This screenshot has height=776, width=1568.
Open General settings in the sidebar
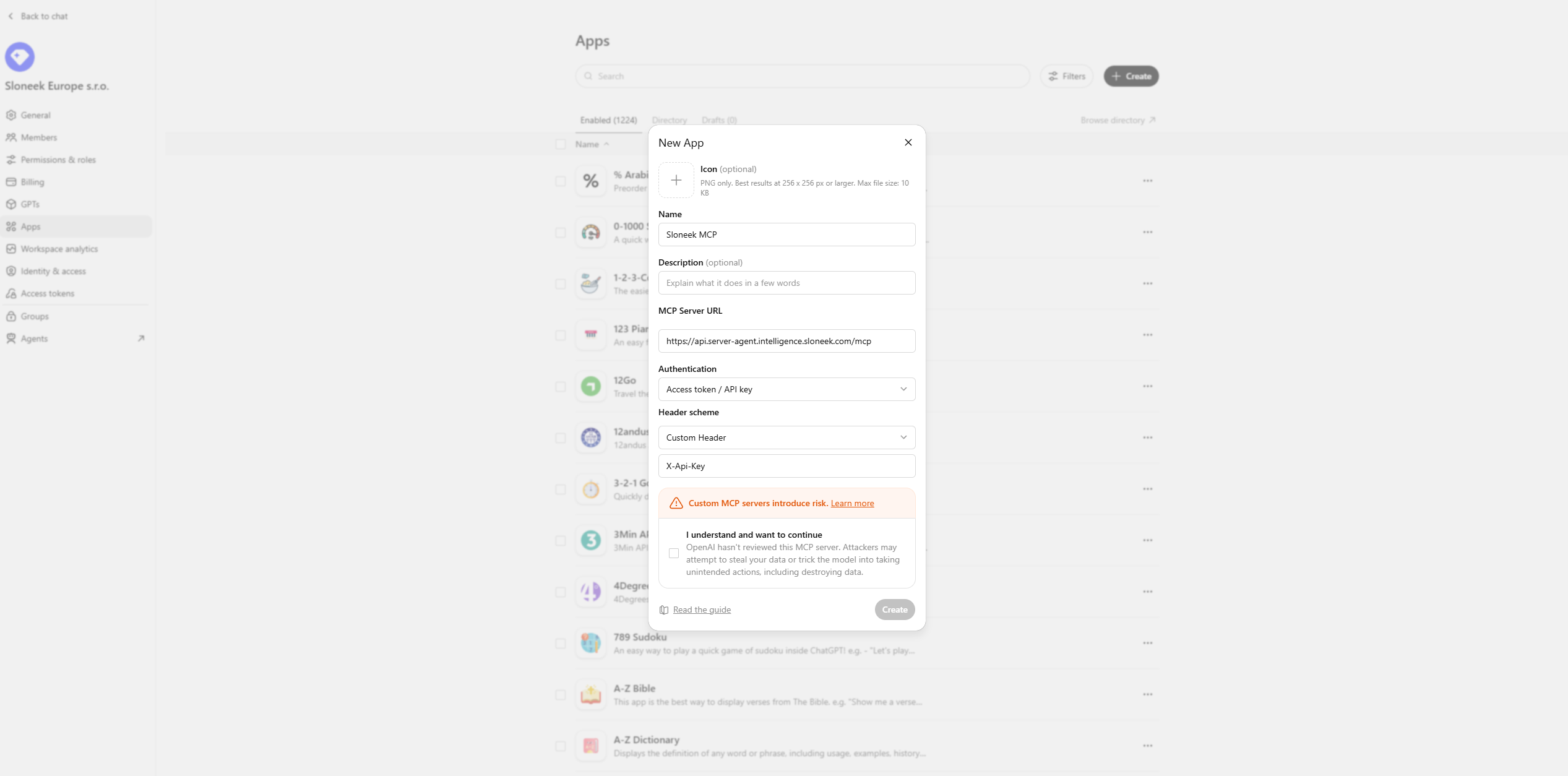(x=76, y=115)
